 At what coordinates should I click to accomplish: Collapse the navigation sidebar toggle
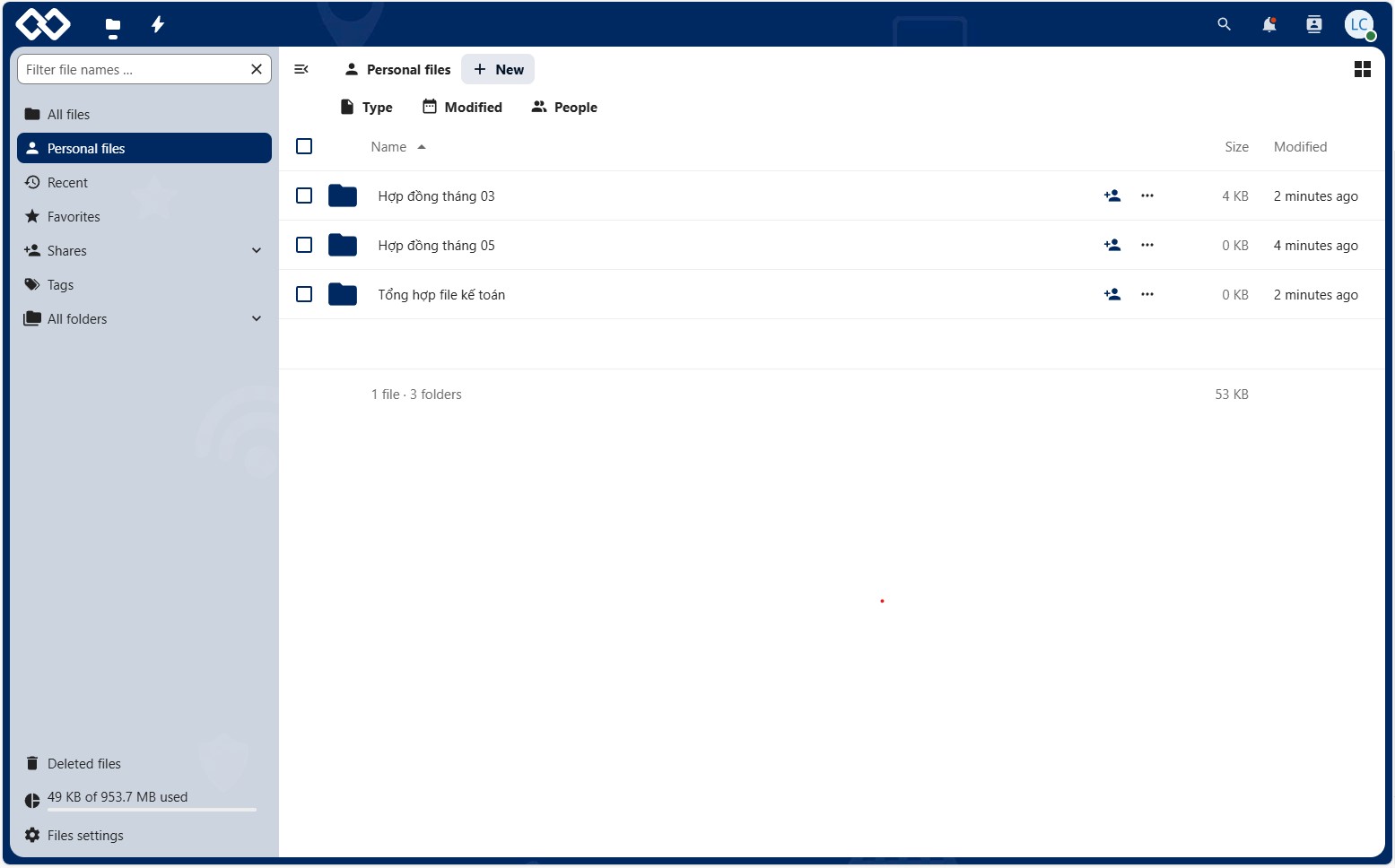tap(301, 69)
